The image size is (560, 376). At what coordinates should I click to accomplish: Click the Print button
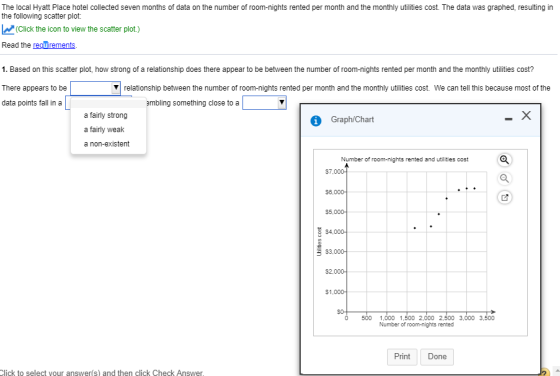click(402, 357)
